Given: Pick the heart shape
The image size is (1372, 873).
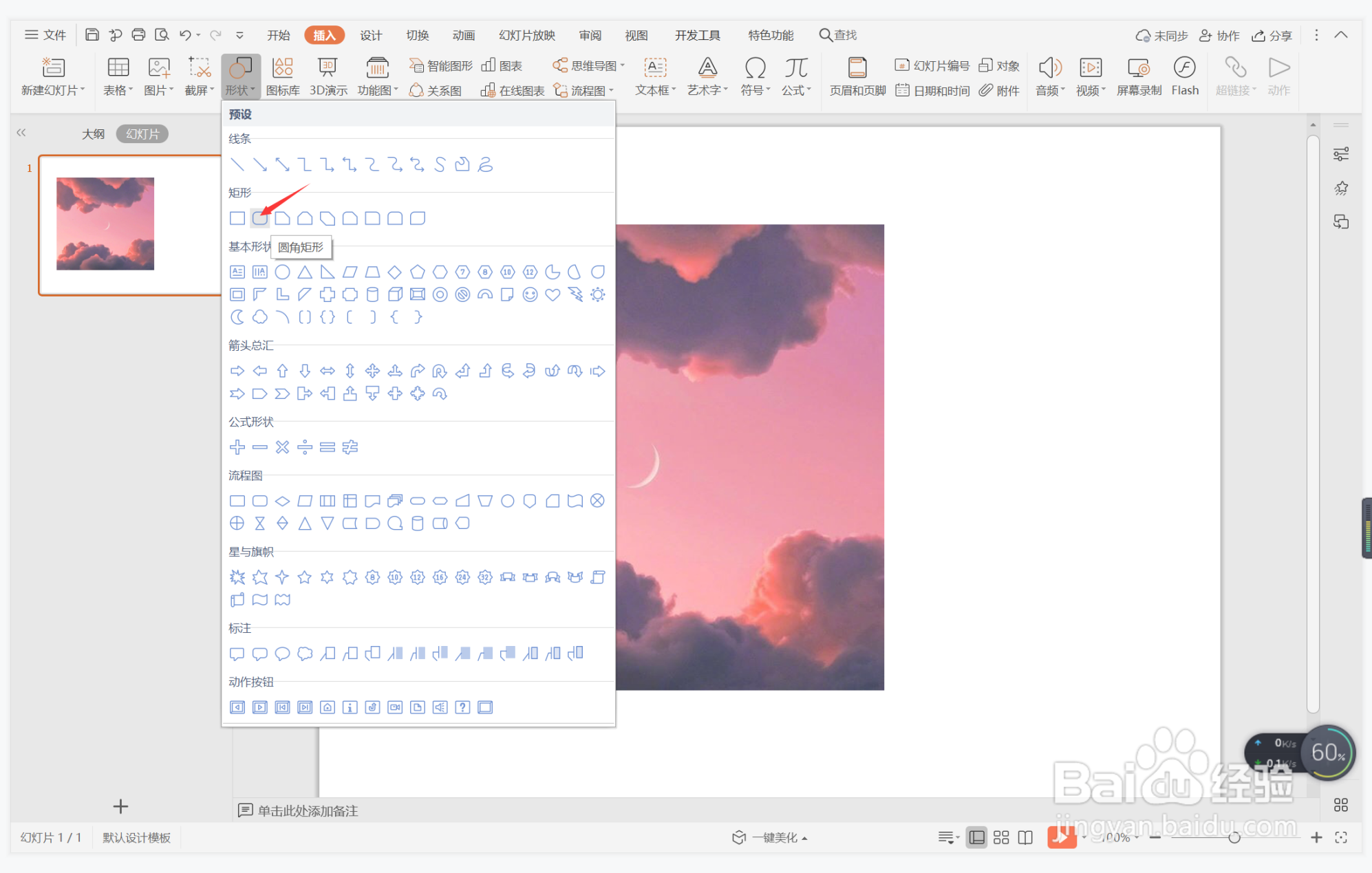Looking at the screenshot, I should tap(553, 295).
